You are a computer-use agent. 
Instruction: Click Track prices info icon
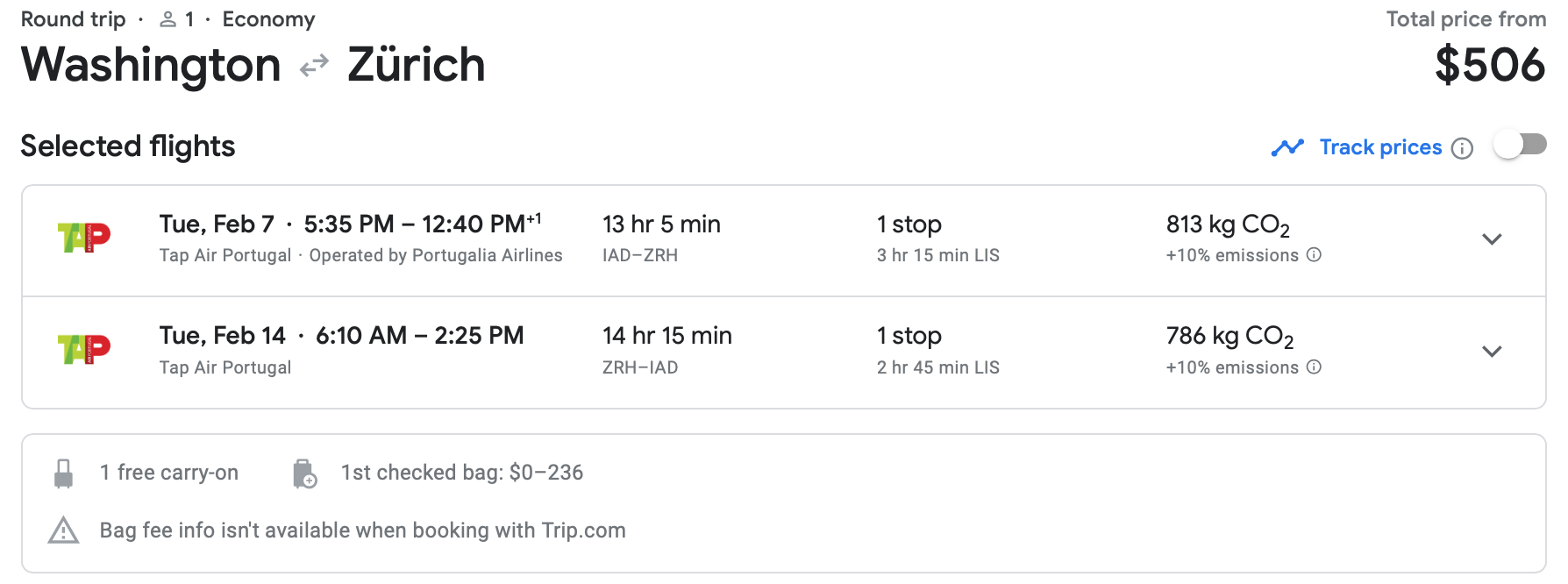tap(1462, 148)
